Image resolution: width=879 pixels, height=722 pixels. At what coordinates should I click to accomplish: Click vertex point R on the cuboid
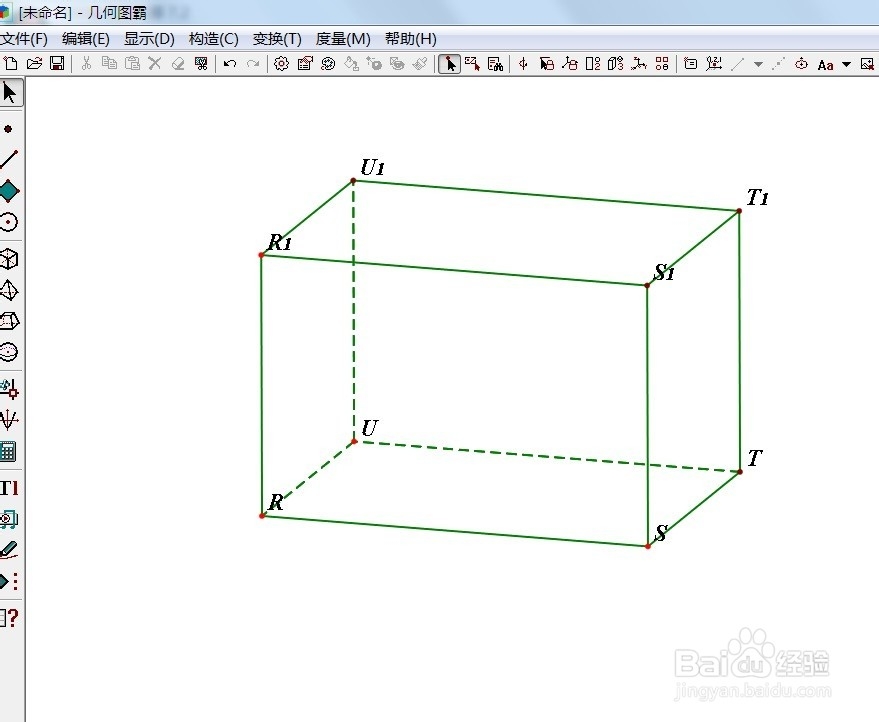point(262,516)
